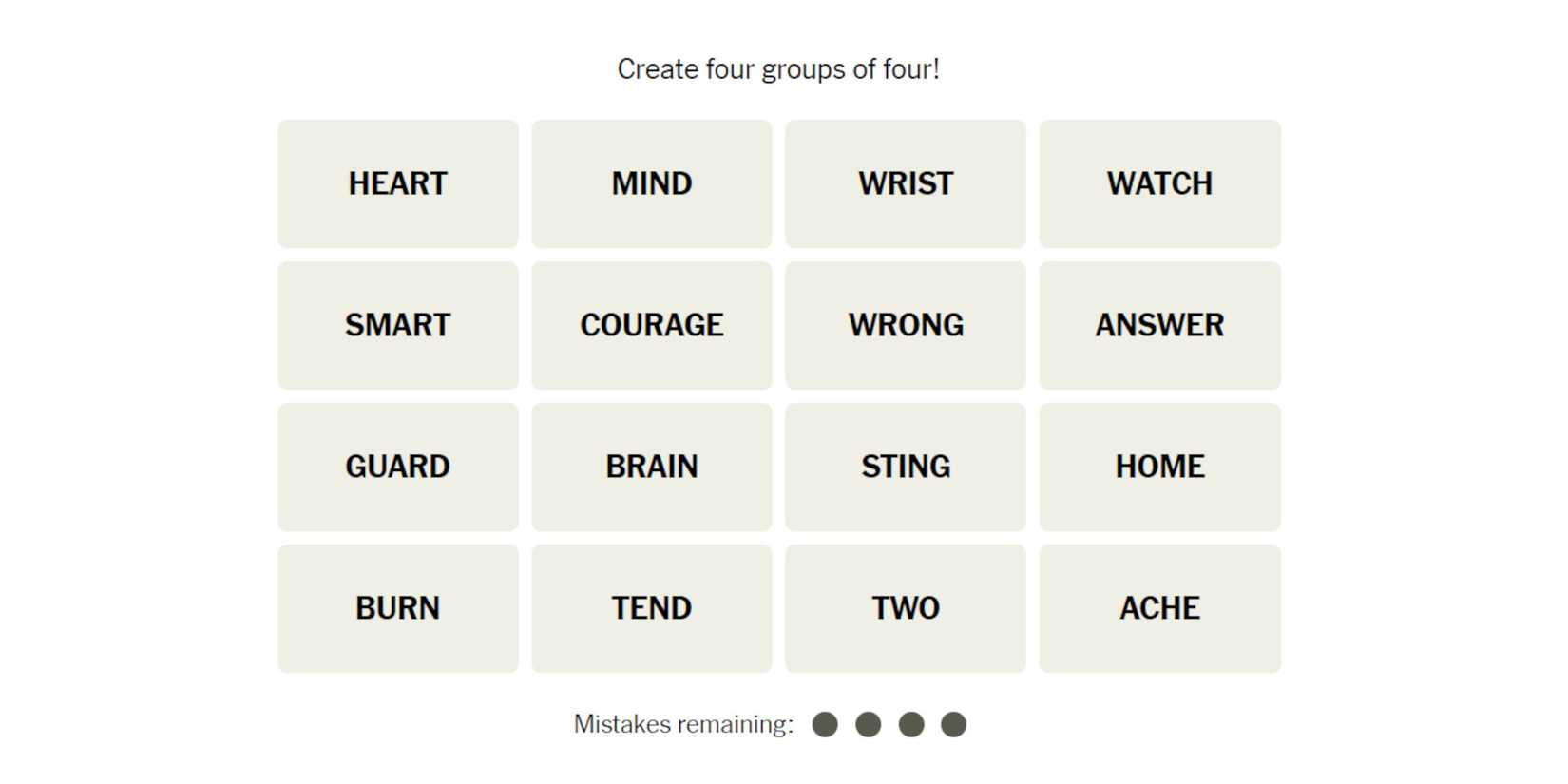Select the BRAIN tile
The height and width of the screenshot is (784, 1568).
pyautogui.click(x=652, y=467)
